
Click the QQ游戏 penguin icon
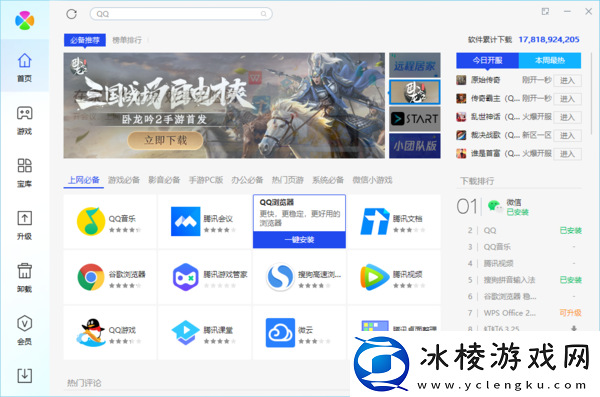pos(91,332)
